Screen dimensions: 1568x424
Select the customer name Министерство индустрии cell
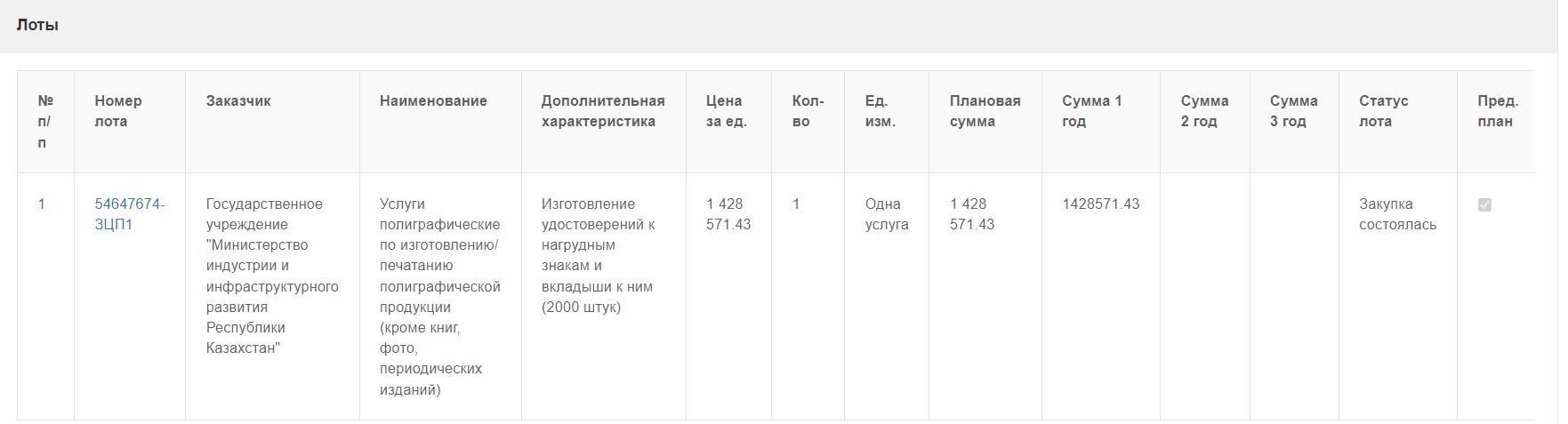click(272, 276)
